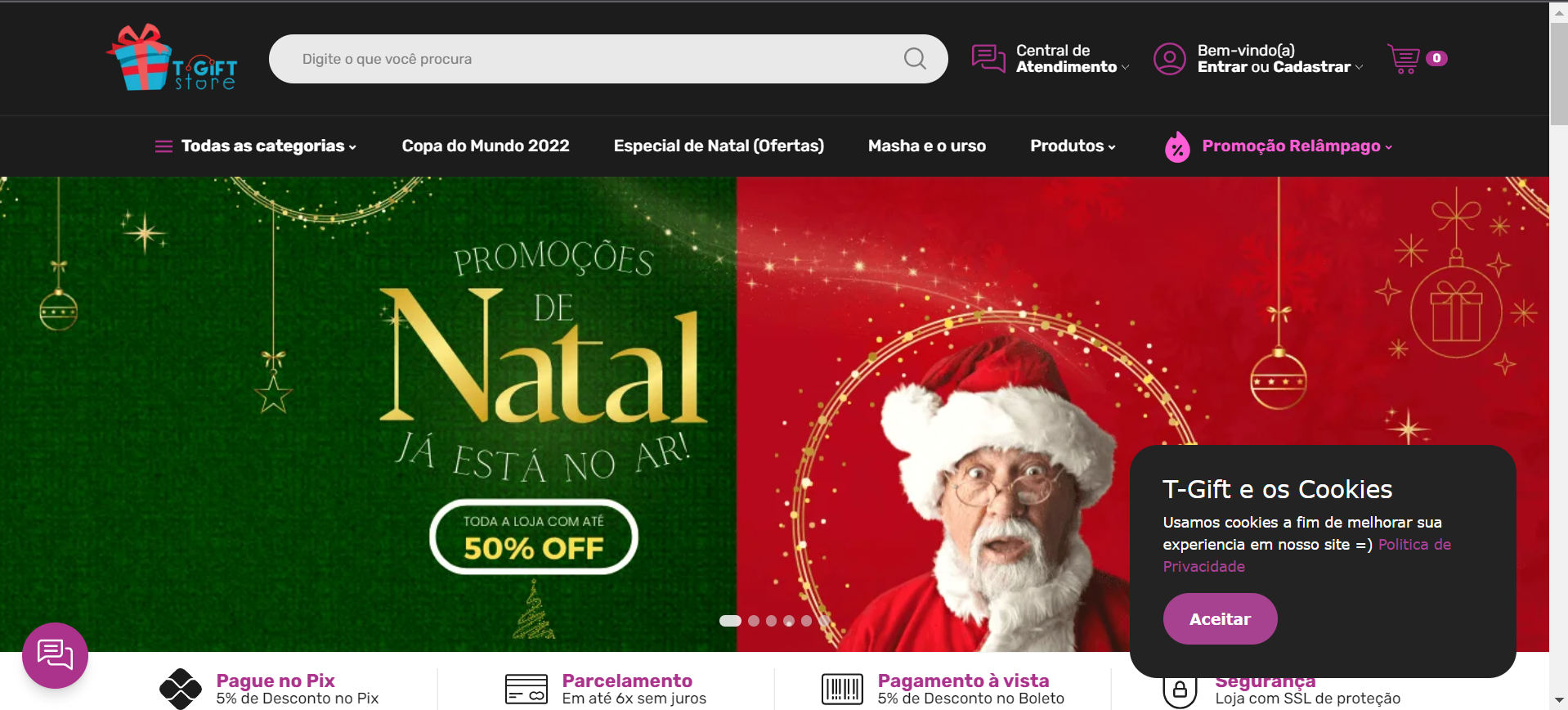Open Especial de Natal (Ofertas) menu item
Viewport: 1568px width, 710px height.
pos(719,146)
